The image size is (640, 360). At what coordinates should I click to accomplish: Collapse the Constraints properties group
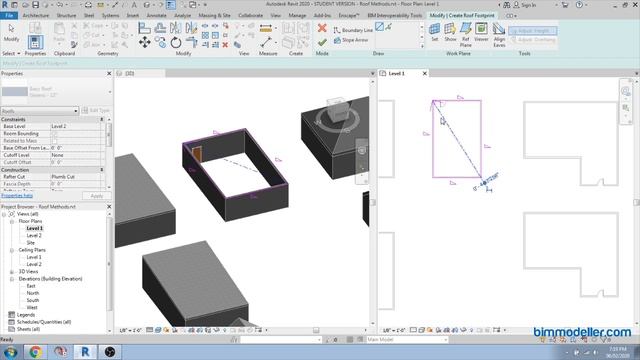102,120
